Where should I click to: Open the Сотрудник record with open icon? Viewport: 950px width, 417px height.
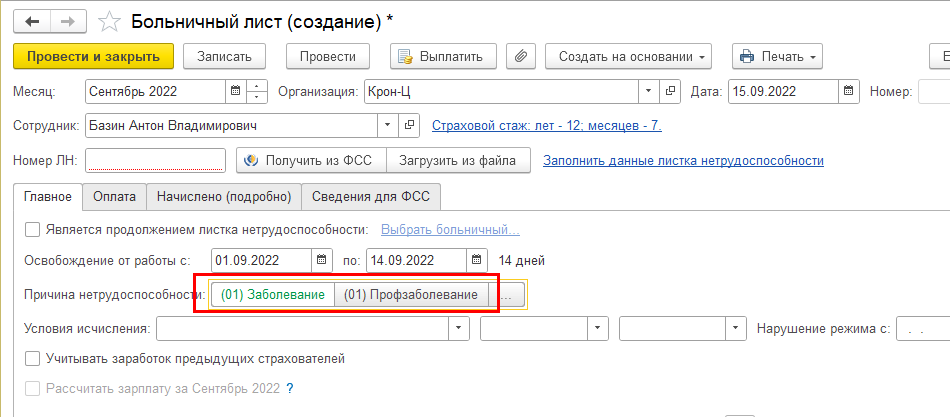[409, 126]
